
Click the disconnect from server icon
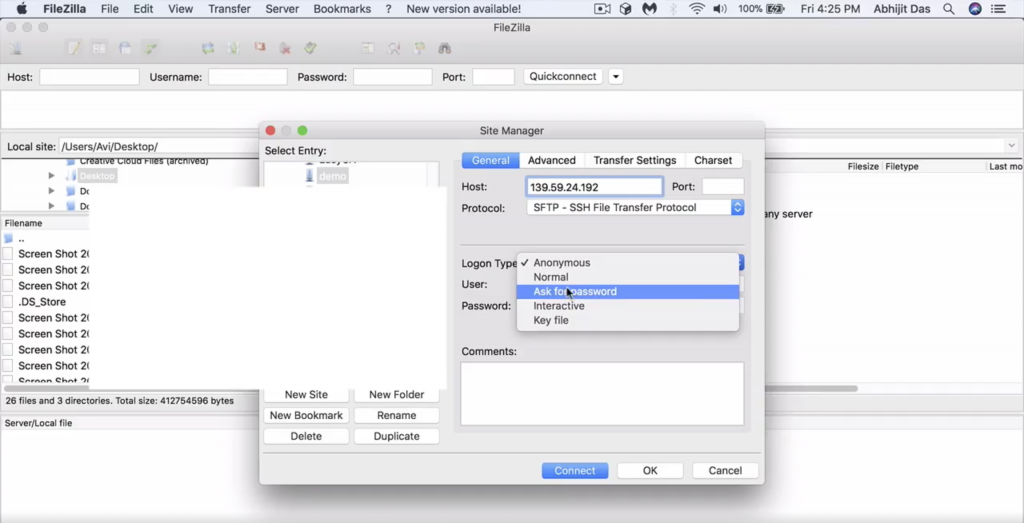click(285, 48)
